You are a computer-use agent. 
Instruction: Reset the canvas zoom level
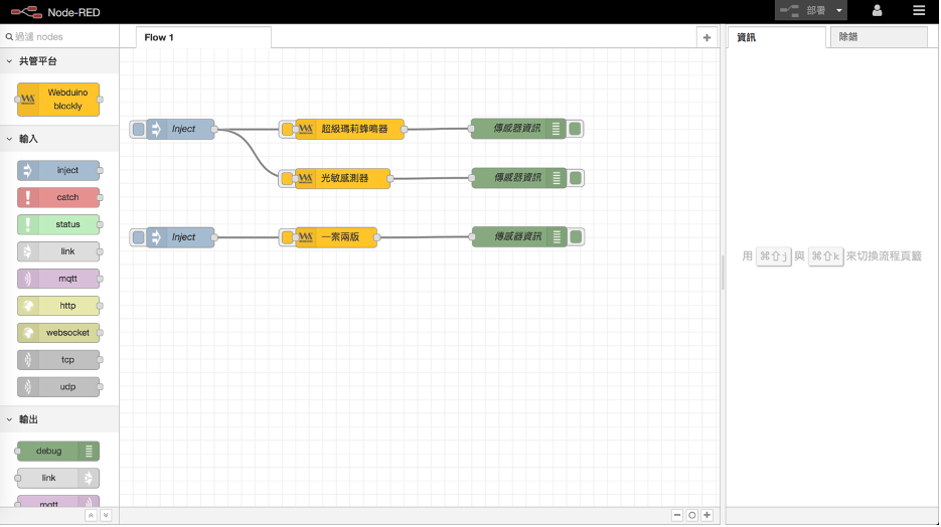point(692,516)
